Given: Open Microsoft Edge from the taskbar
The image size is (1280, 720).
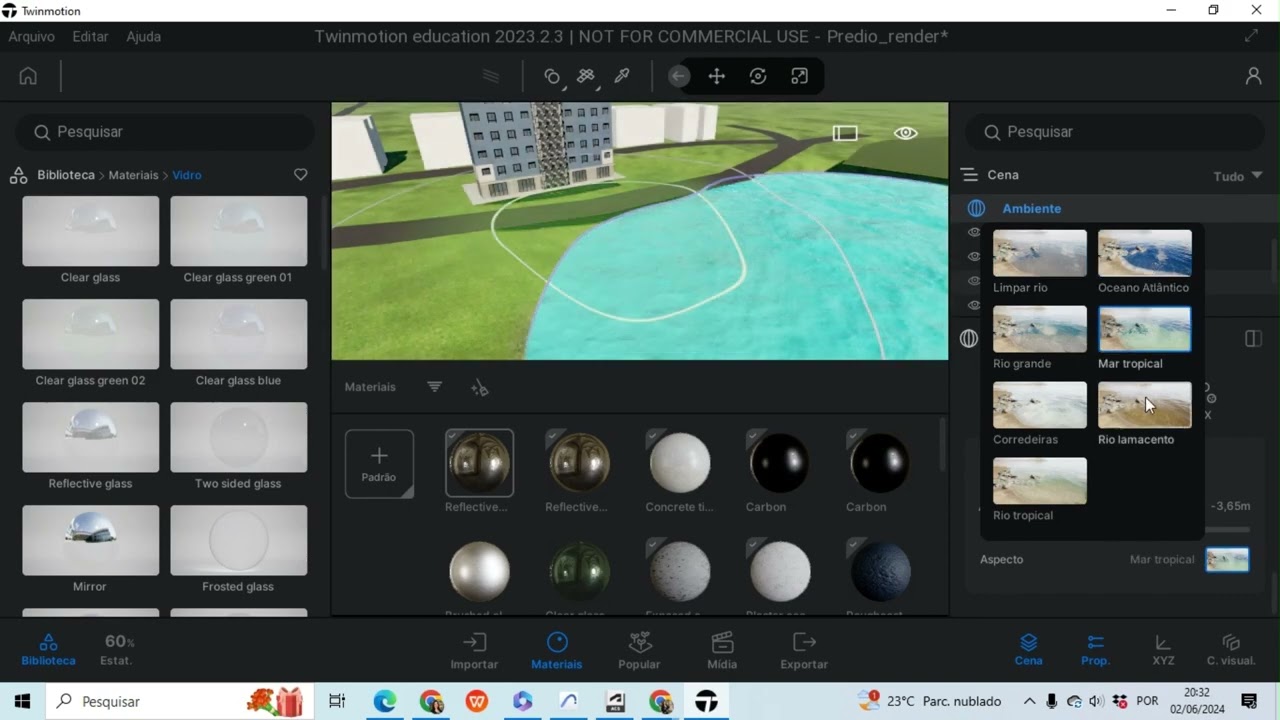Looking at the screenshot, I should (x=385, y=701).
